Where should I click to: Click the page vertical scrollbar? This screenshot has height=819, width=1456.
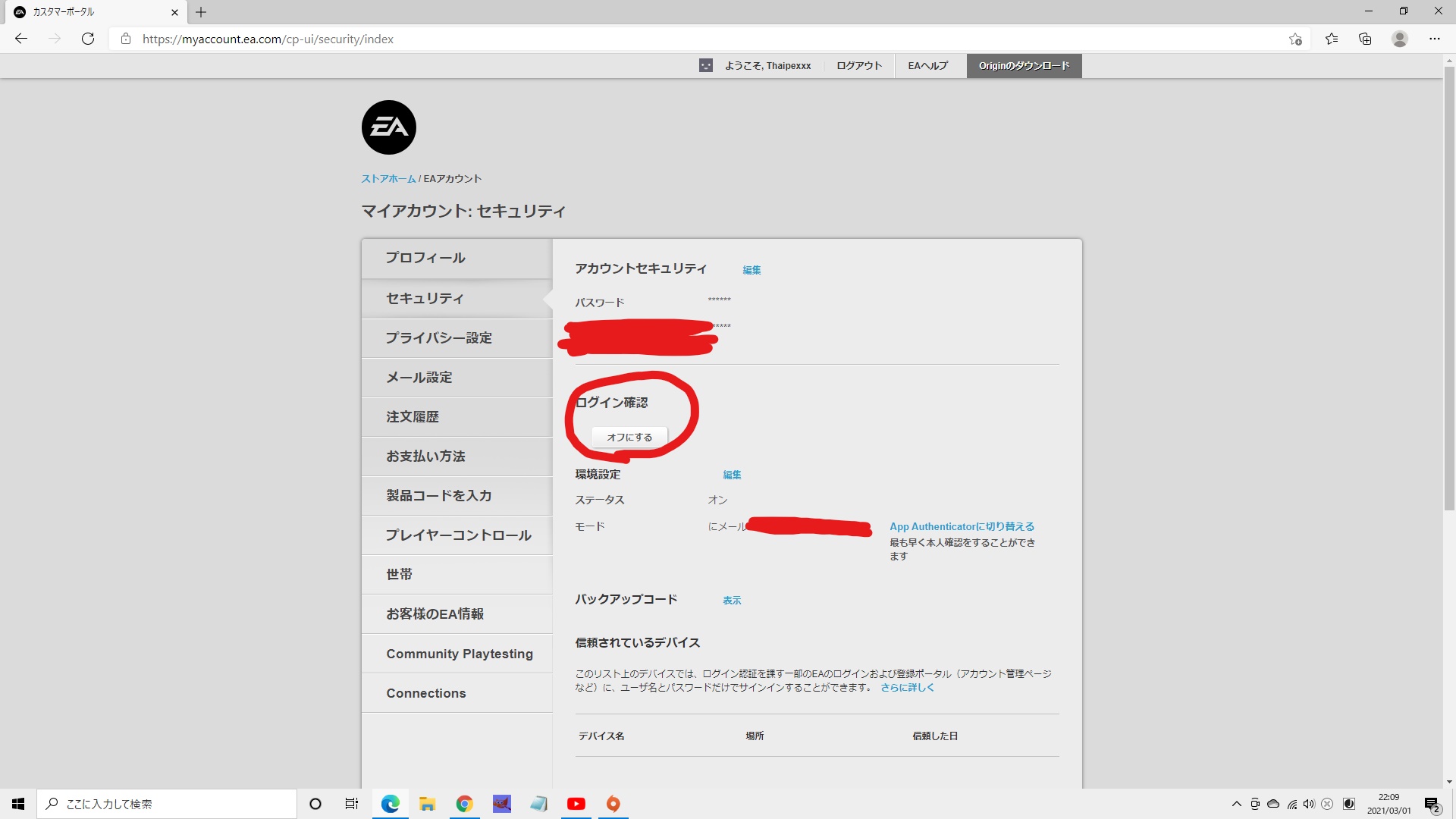(x=1449, y=288)
